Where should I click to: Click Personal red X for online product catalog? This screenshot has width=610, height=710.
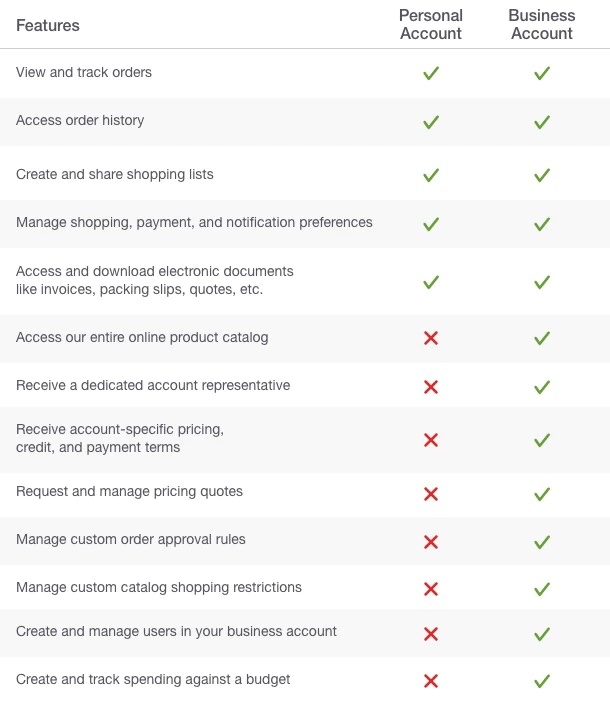tap(431, 338)
